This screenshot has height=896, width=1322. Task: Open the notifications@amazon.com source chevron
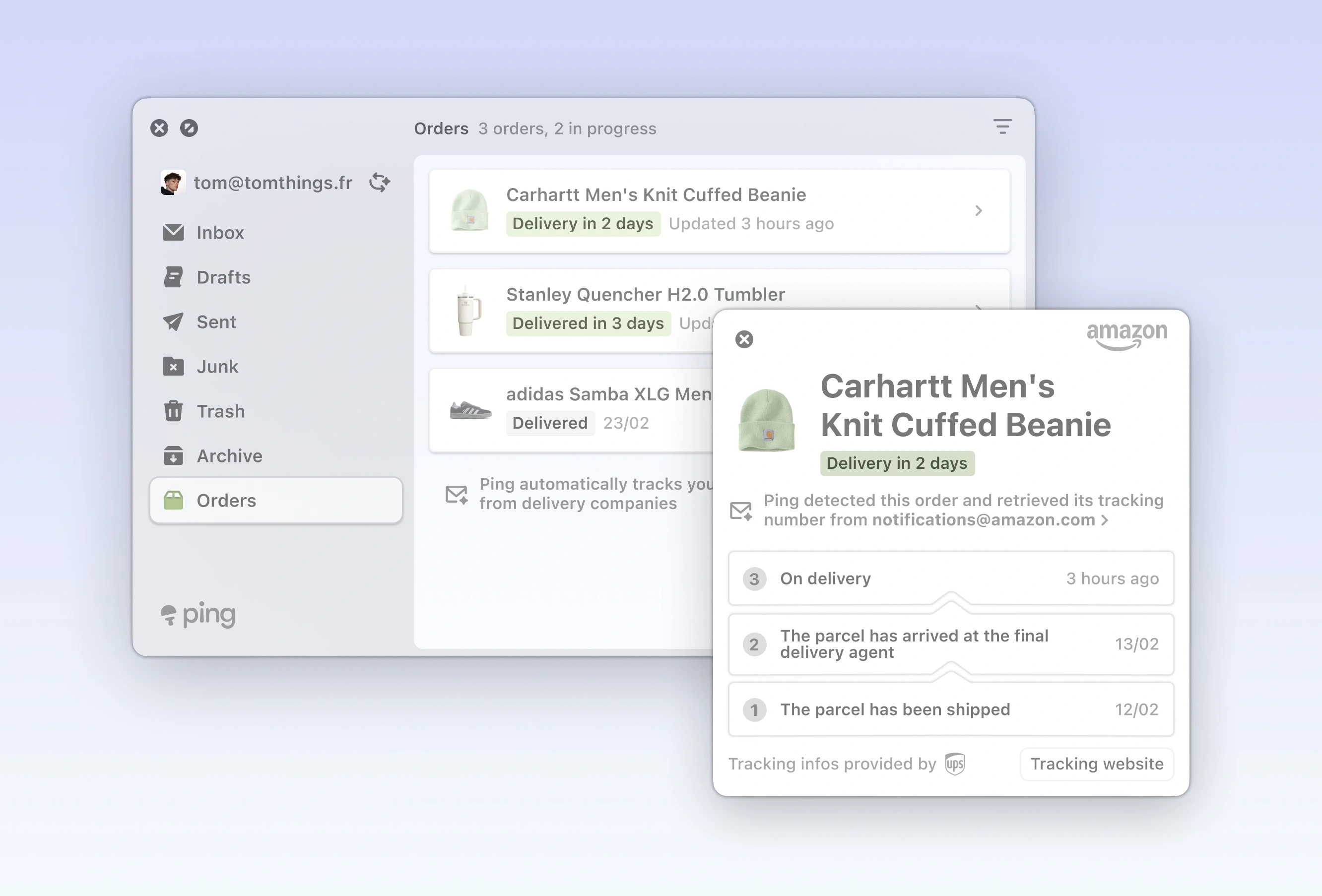pos(1105,519)
